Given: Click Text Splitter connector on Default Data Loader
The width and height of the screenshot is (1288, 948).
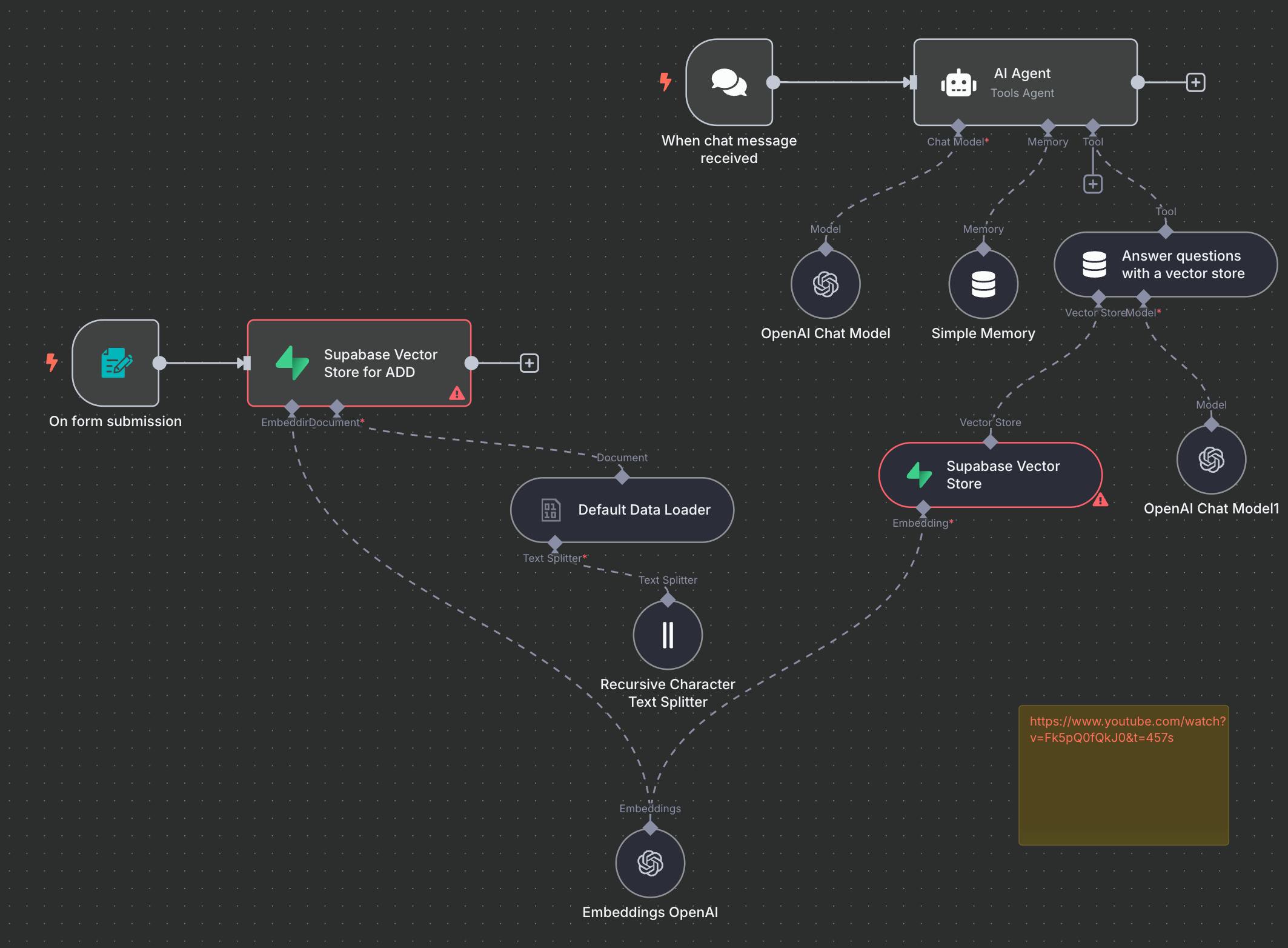Looking at the screenshot, I should pyautogui.click(x=555, y=542).
